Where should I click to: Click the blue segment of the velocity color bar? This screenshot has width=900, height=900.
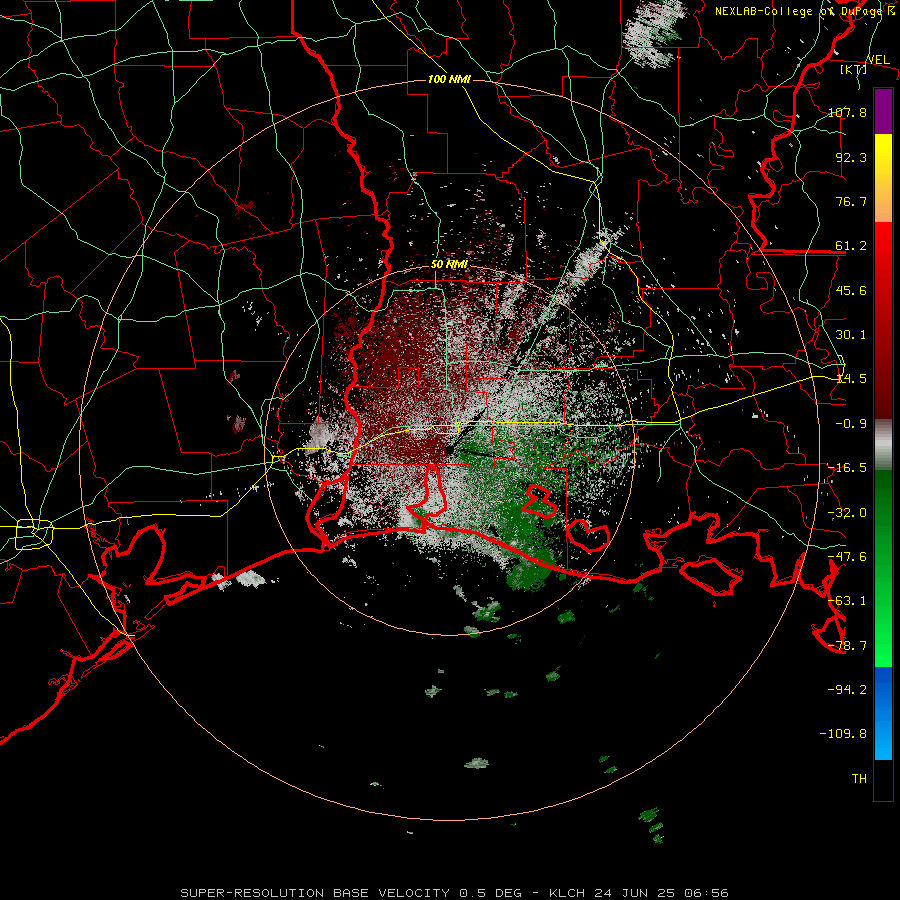[x=883, y=713]
